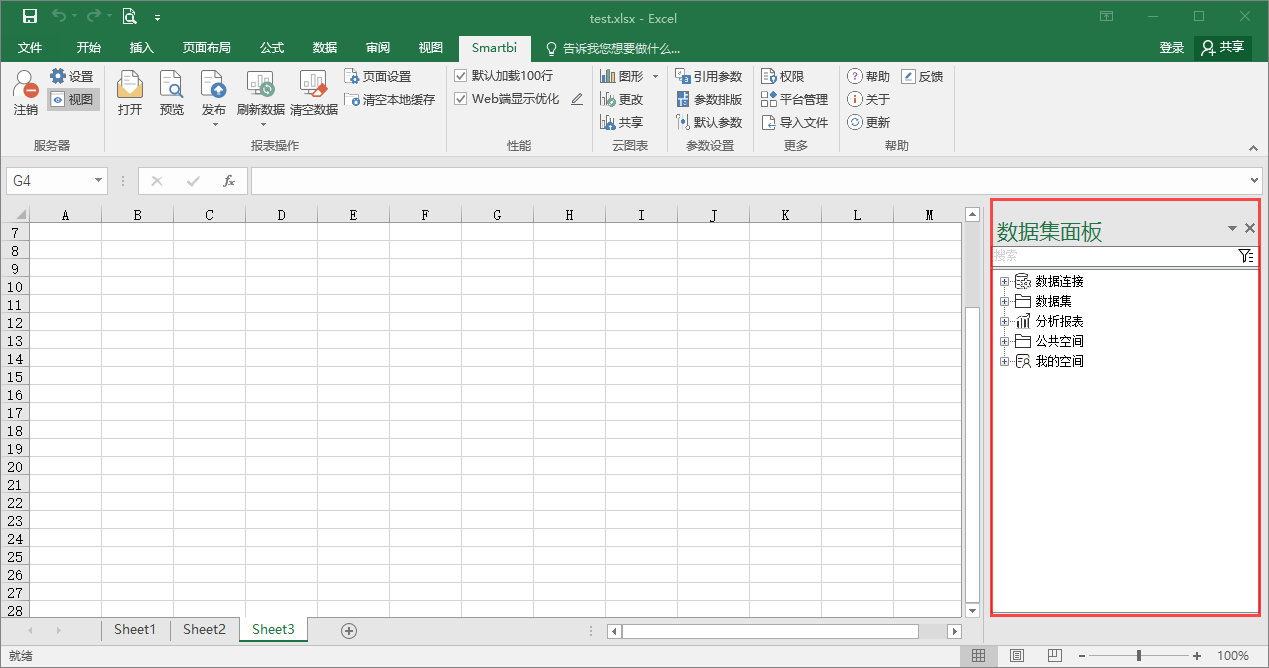The height and width of the screenshot is (668, 1269).
Task: Expand the formula bar
Action: (x=1256, y=181)
